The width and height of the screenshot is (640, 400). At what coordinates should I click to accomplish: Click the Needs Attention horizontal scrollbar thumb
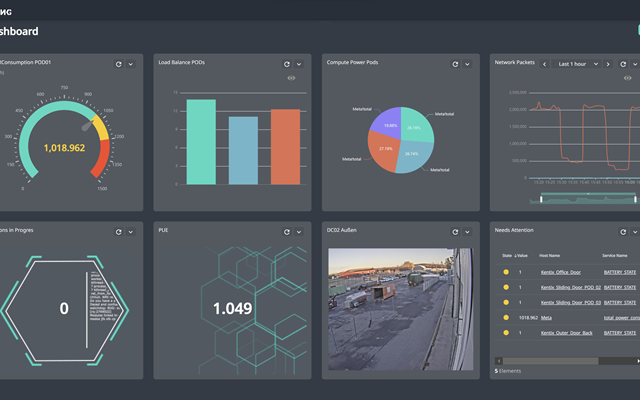pos(550,361)
